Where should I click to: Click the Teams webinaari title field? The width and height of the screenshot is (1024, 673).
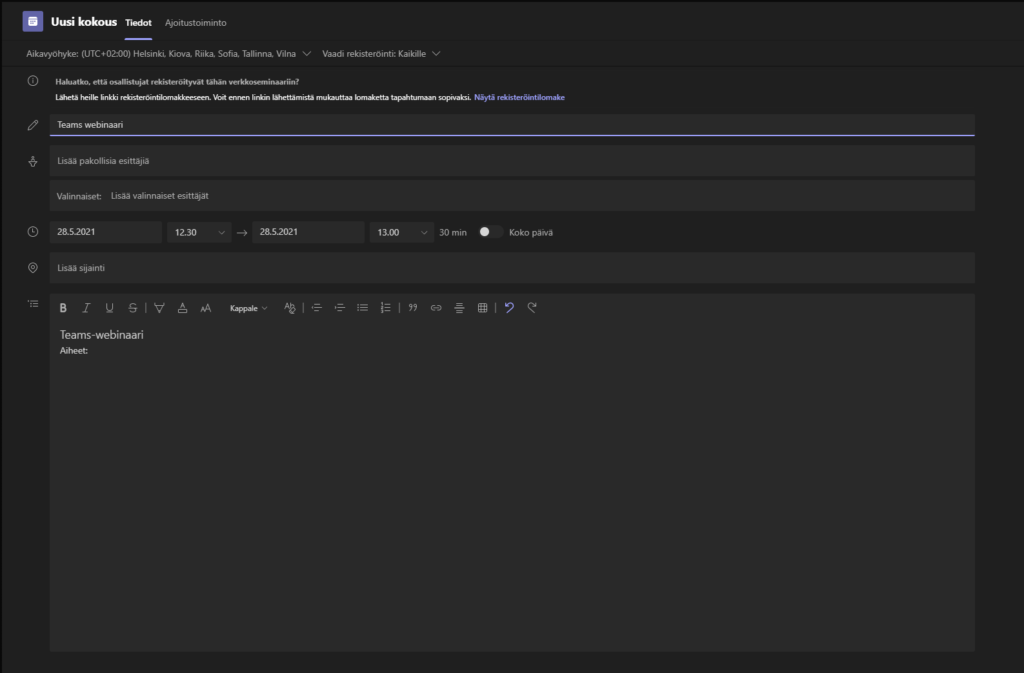pyautogui.click(x=512, y=125)
